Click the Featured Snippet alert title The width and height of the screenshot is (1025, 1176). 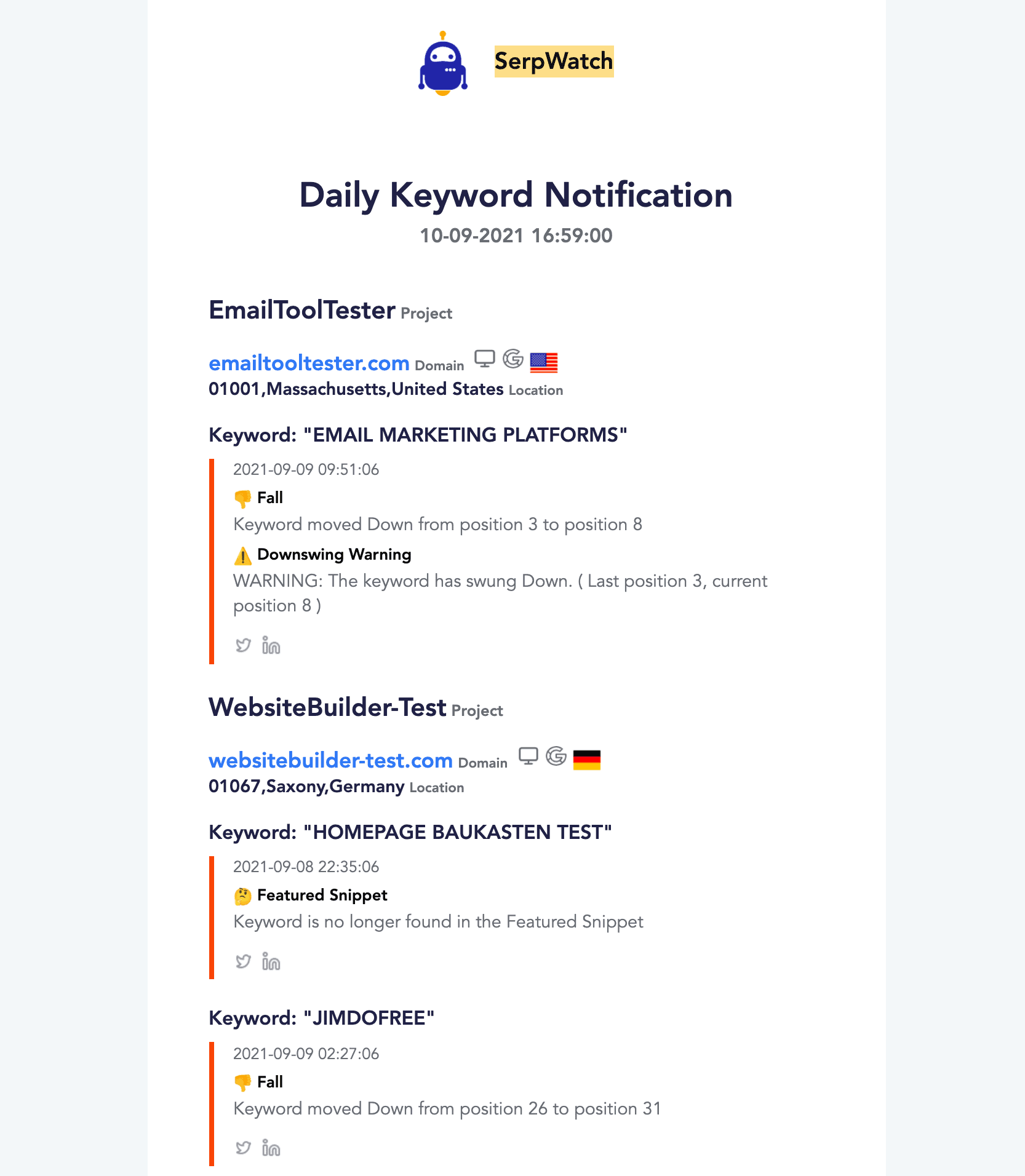click(x=322, y=895)
